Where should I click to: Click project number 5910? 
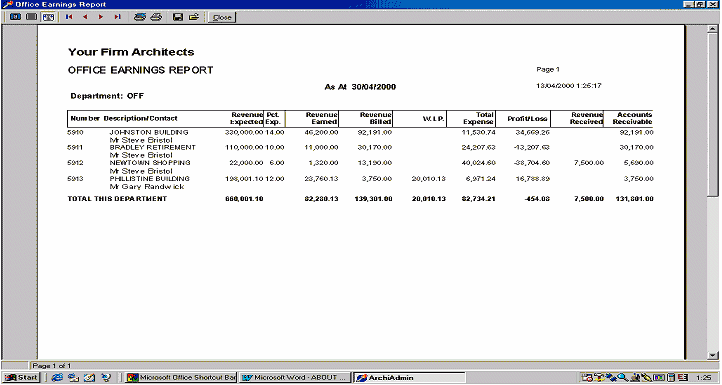[75, 132]
